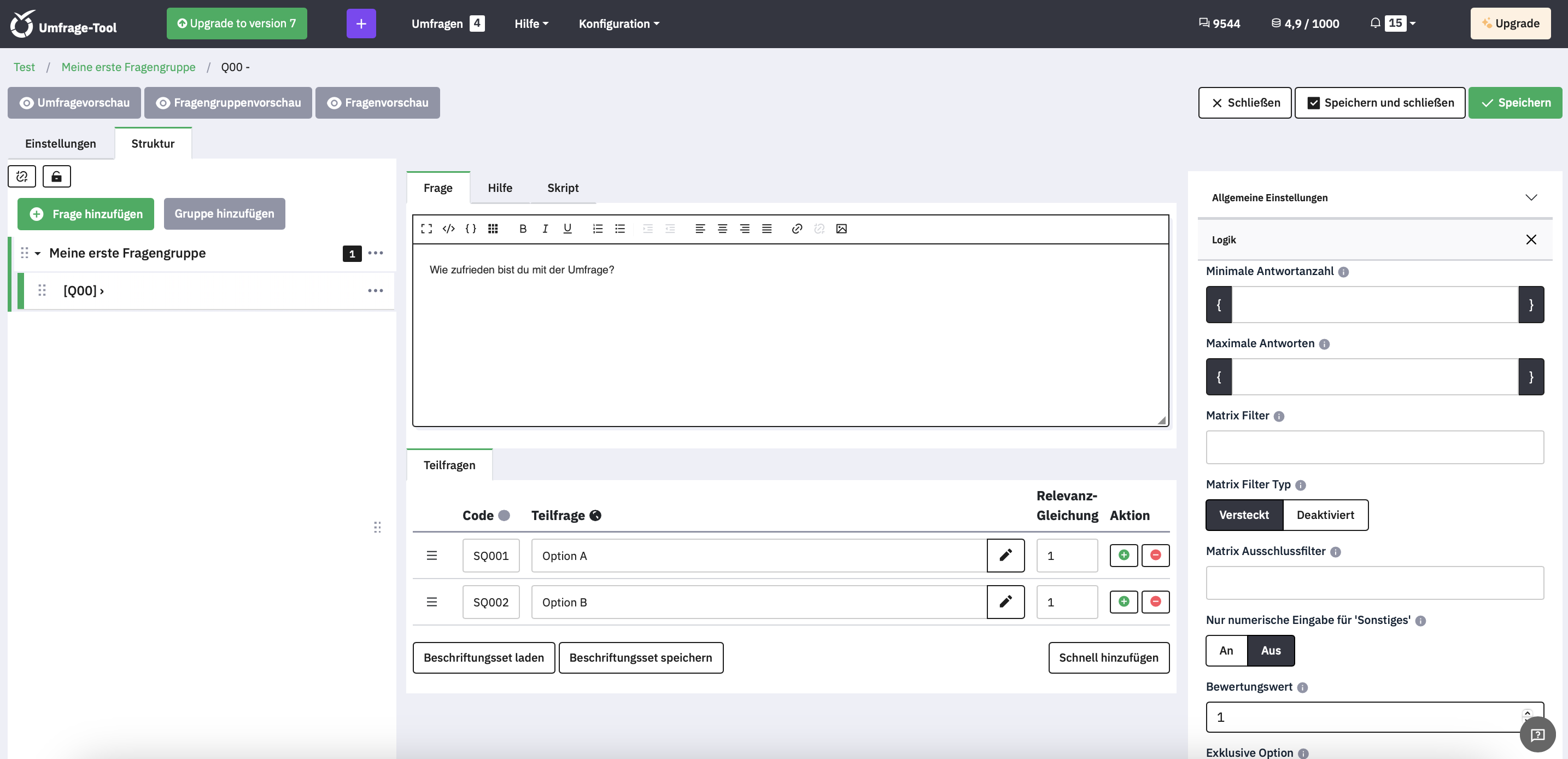Delete the SQ002 subquestion row
Screen dimensions: 1568x759
(1155, 602)
